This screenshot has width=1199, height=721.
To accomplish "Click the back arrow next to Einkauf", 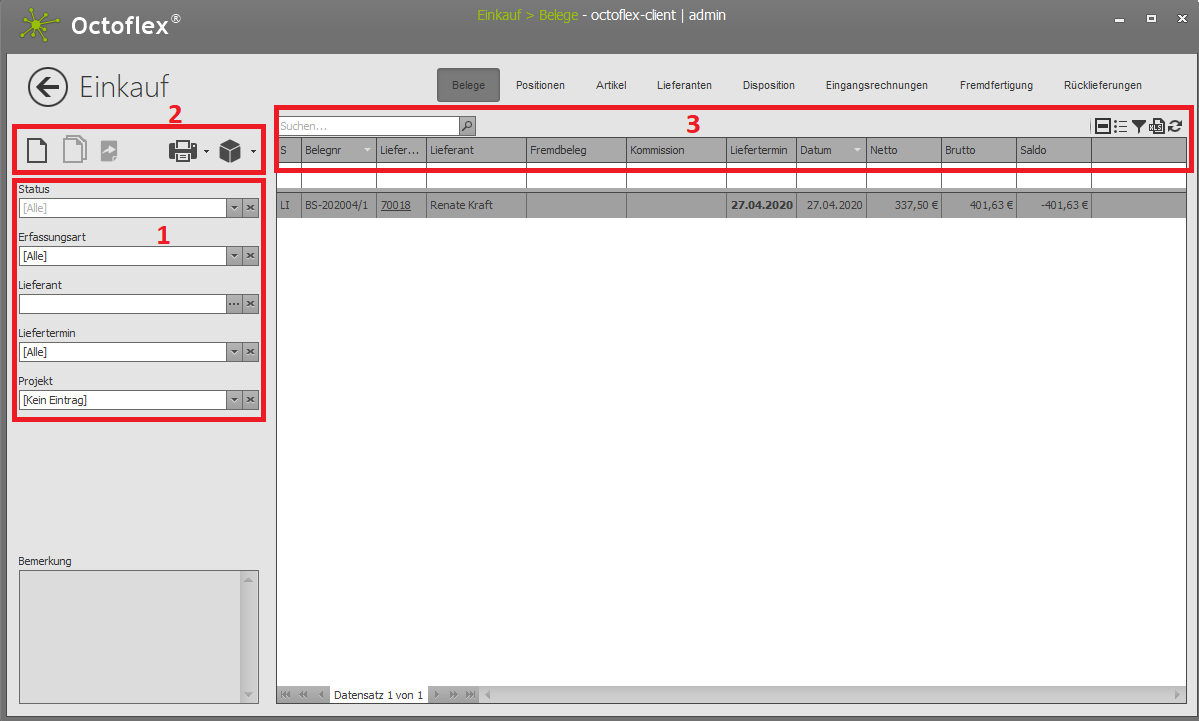I will [47, 87].
